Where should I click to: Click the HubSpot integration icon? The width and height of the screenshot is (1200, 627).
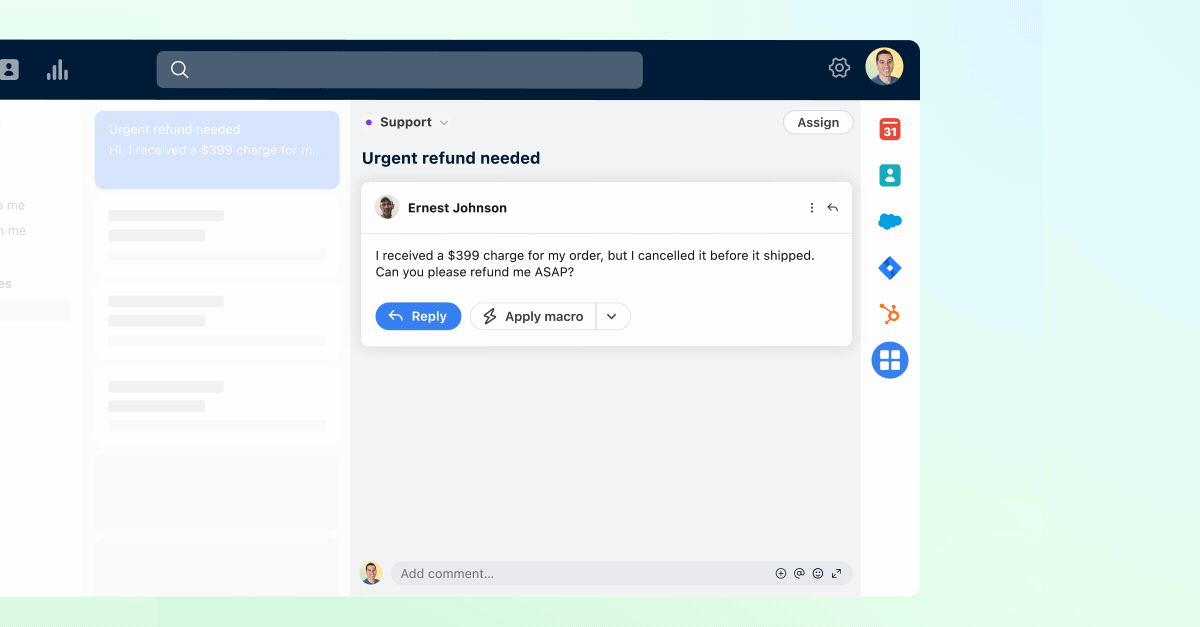click(889, 313)
